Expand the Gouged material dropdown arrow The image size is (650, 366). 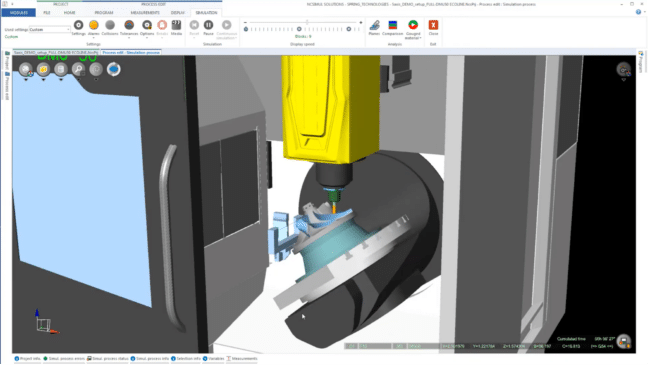(x=420, y=38)
